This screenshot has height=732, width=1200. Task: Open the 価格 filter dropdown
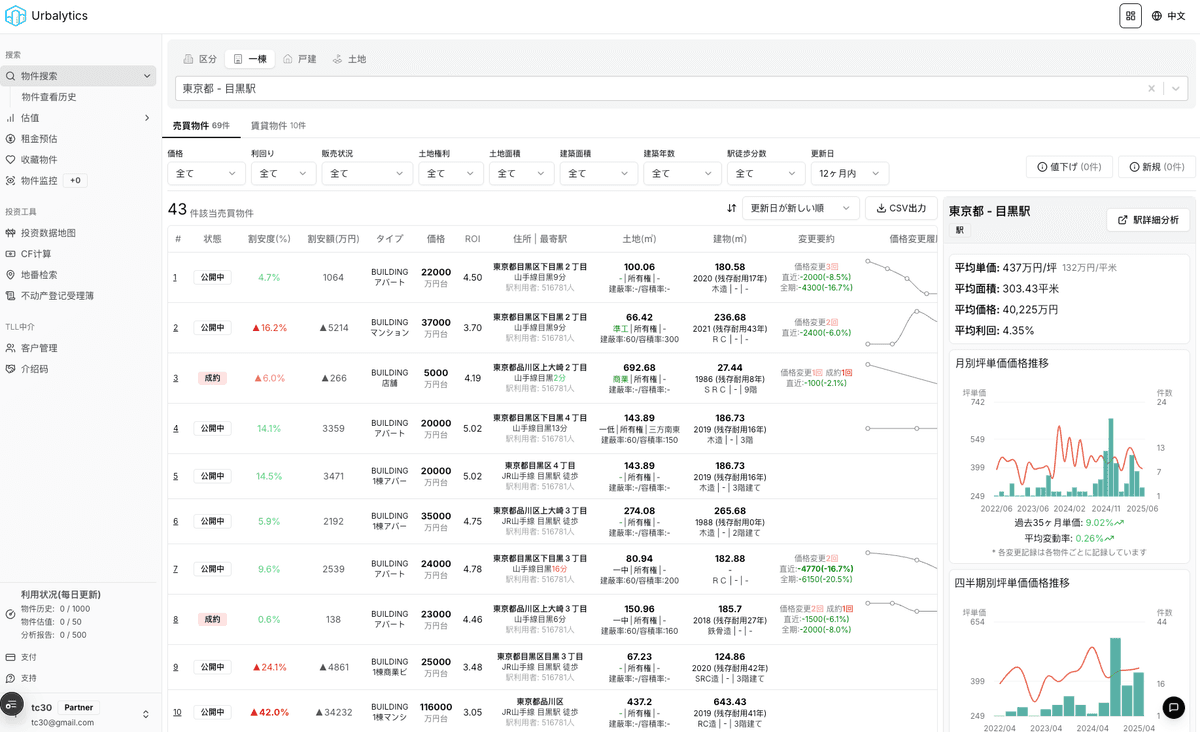pos(206,174)
